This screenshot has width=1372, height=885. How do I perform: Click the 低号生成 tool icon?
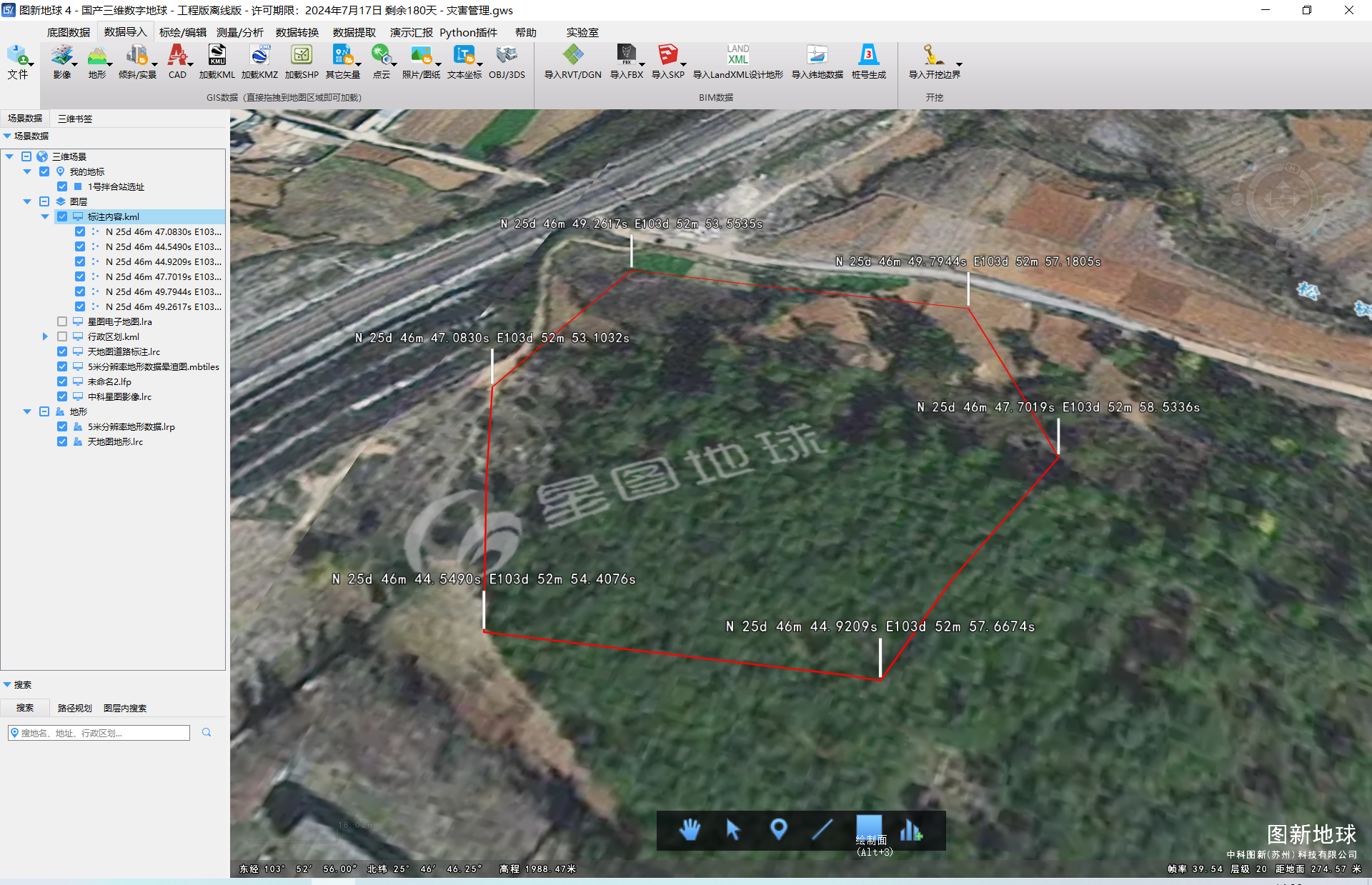866,62
